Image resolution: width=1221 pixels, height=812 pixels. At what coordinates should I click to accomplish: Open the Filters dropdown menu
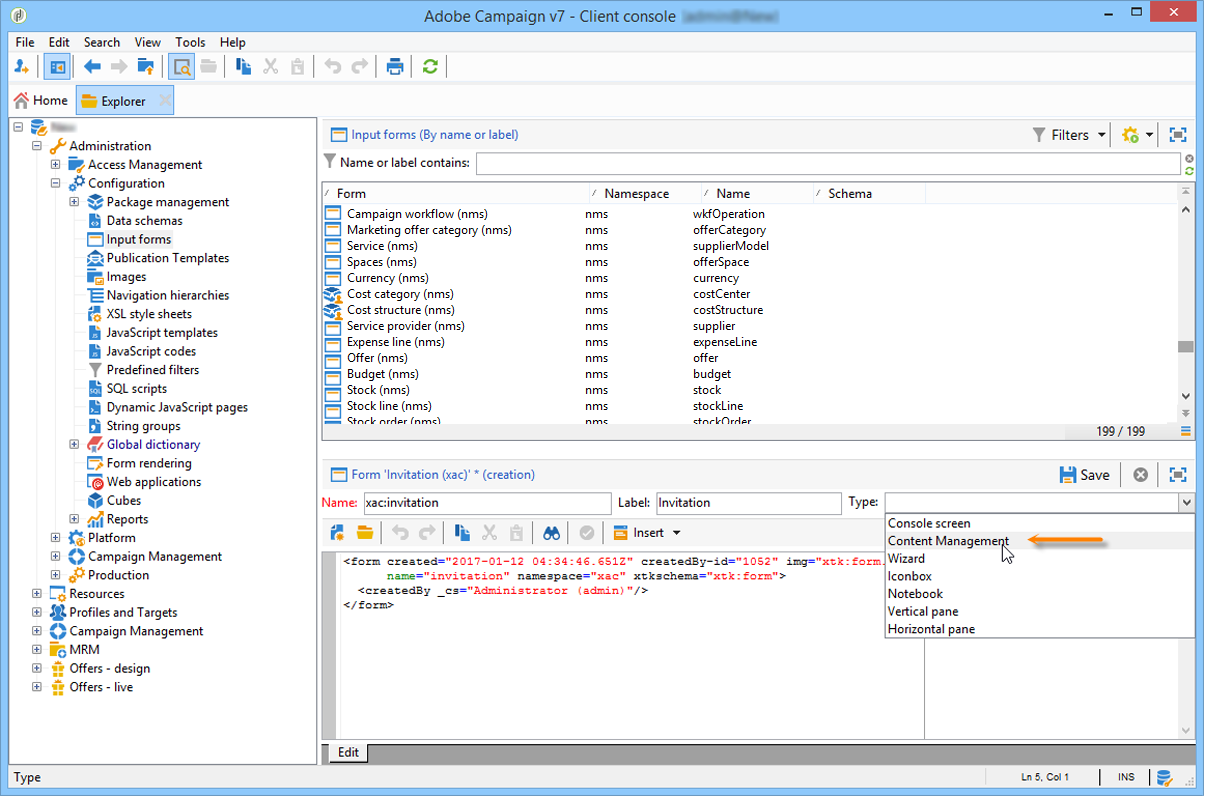1070,135
